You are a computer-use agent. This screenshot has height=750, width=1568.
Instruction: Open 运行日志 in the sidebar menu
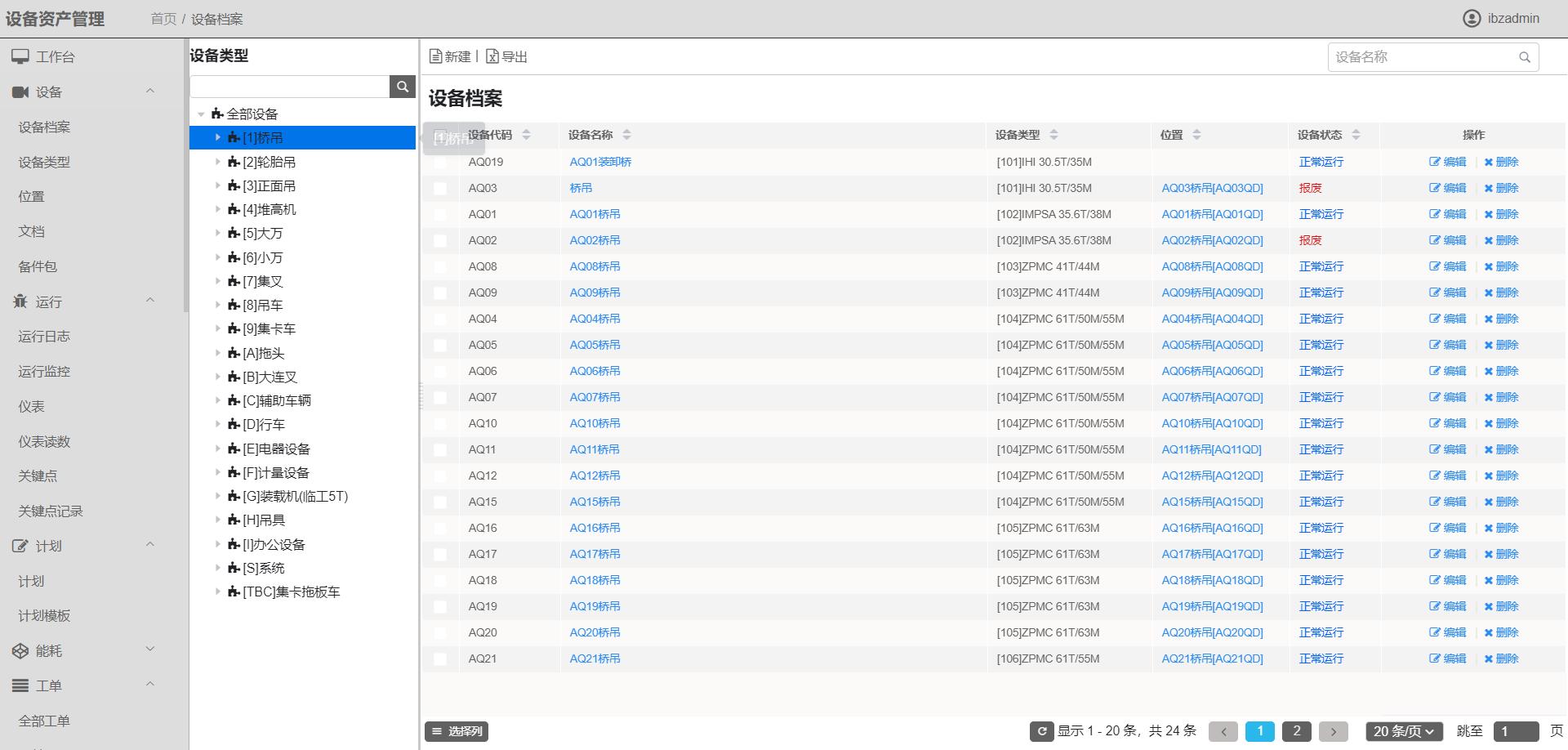pyautogui.click(x=44, y=337)
